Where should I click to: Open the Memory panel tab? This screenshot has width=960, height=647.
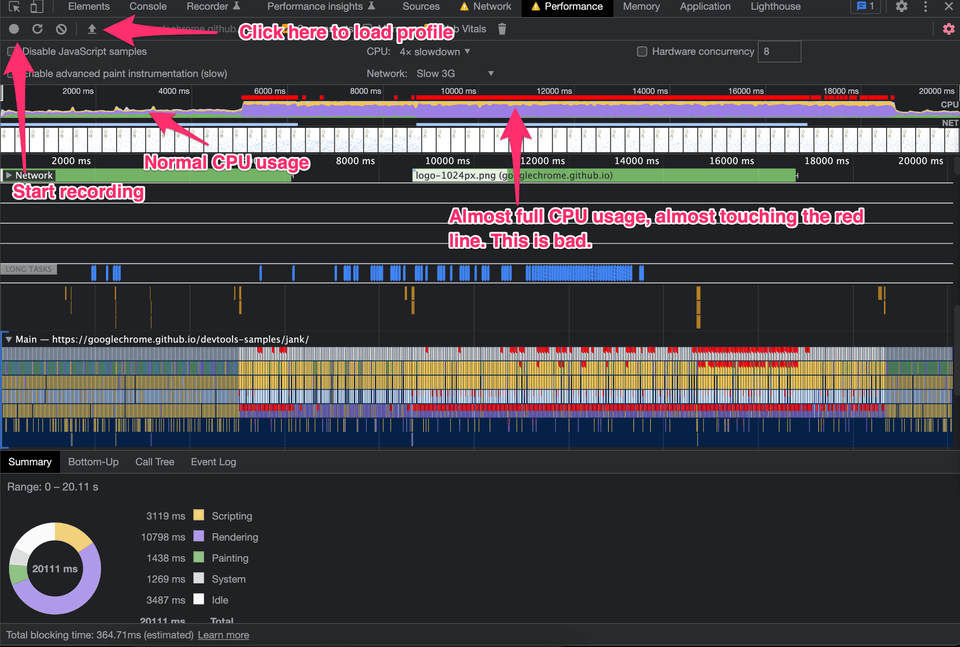(641, 7)
